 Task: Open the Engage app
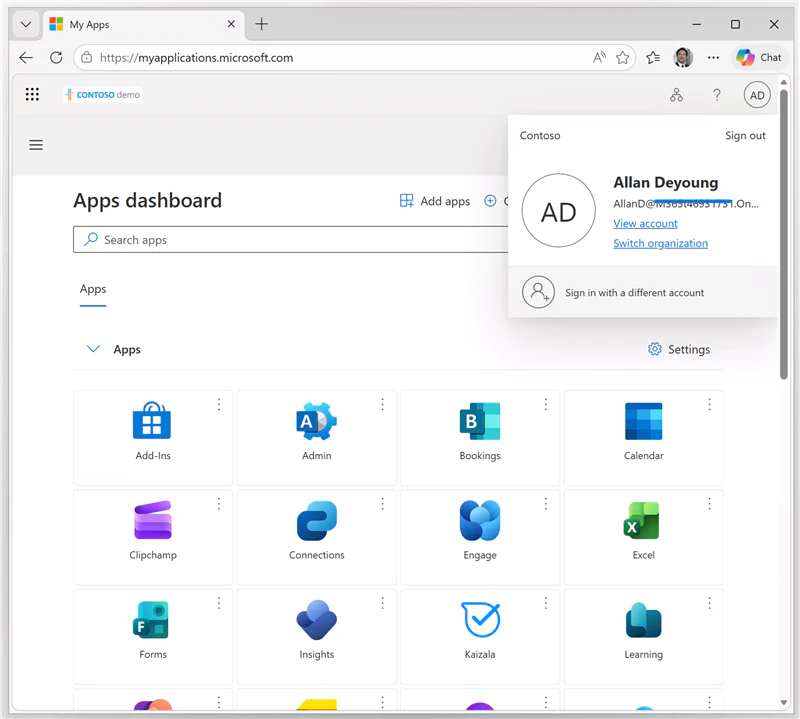480,537
